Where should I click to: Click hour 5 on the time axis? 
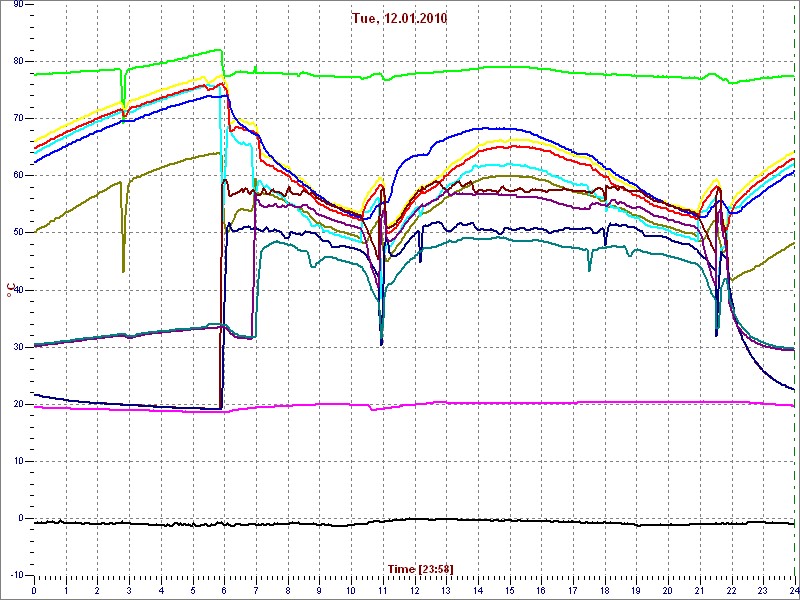[193, 590]
